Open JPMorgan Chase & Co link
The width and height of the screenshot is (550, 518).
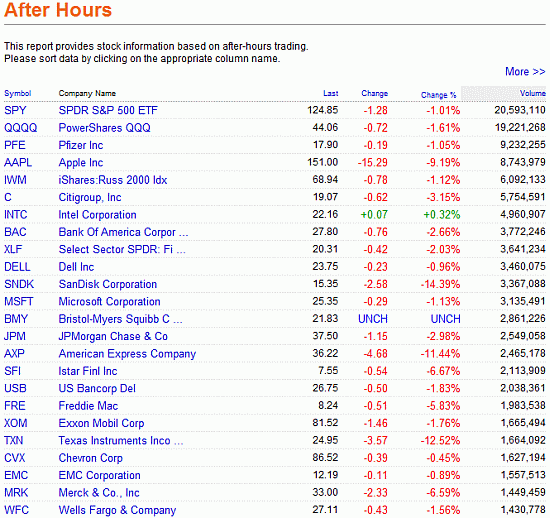(113, 336)
